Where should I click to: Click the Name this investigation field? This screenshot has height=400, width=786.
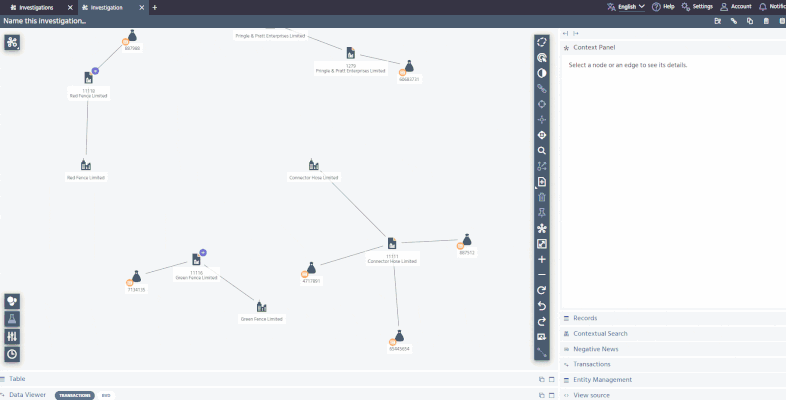coord(45,21)
